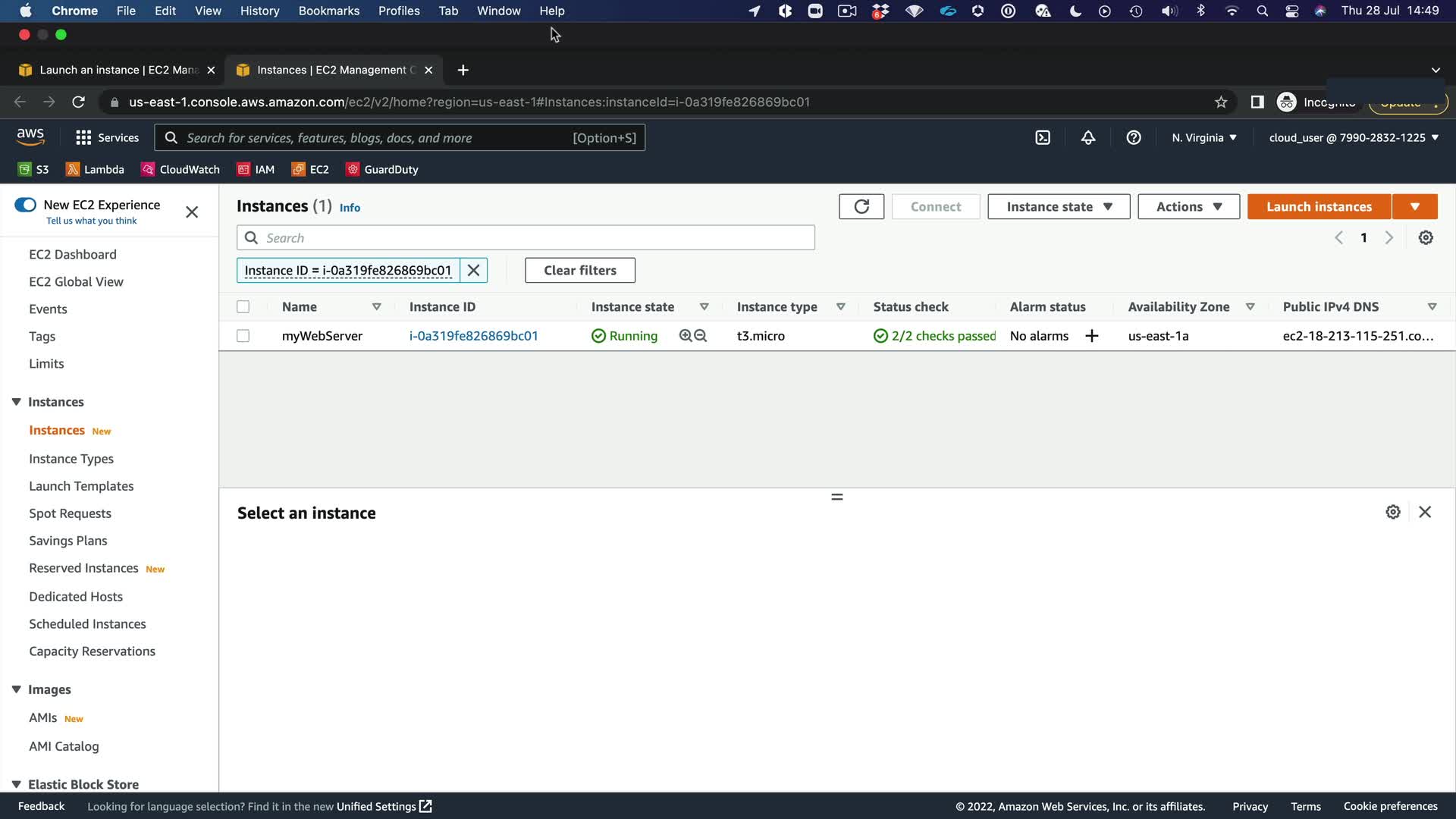Expand the Actions dropdown menu
The image size is (1456, 819).
[x=1188, y=206]
